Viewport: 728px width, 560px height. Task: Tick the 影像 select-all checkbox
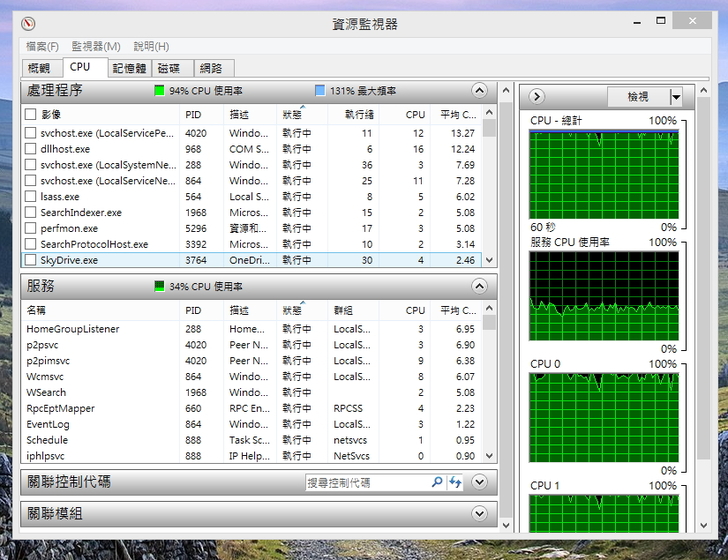tap(31, 115)
